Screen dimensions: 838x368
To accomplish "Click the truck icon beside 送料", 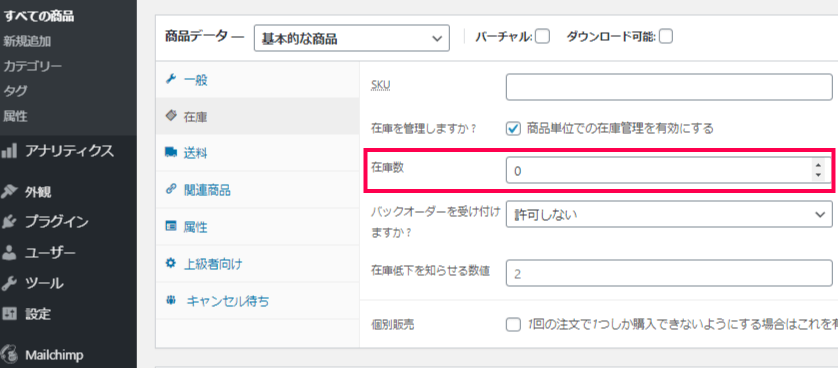I will pyautogui.click(x=171, y=153).
